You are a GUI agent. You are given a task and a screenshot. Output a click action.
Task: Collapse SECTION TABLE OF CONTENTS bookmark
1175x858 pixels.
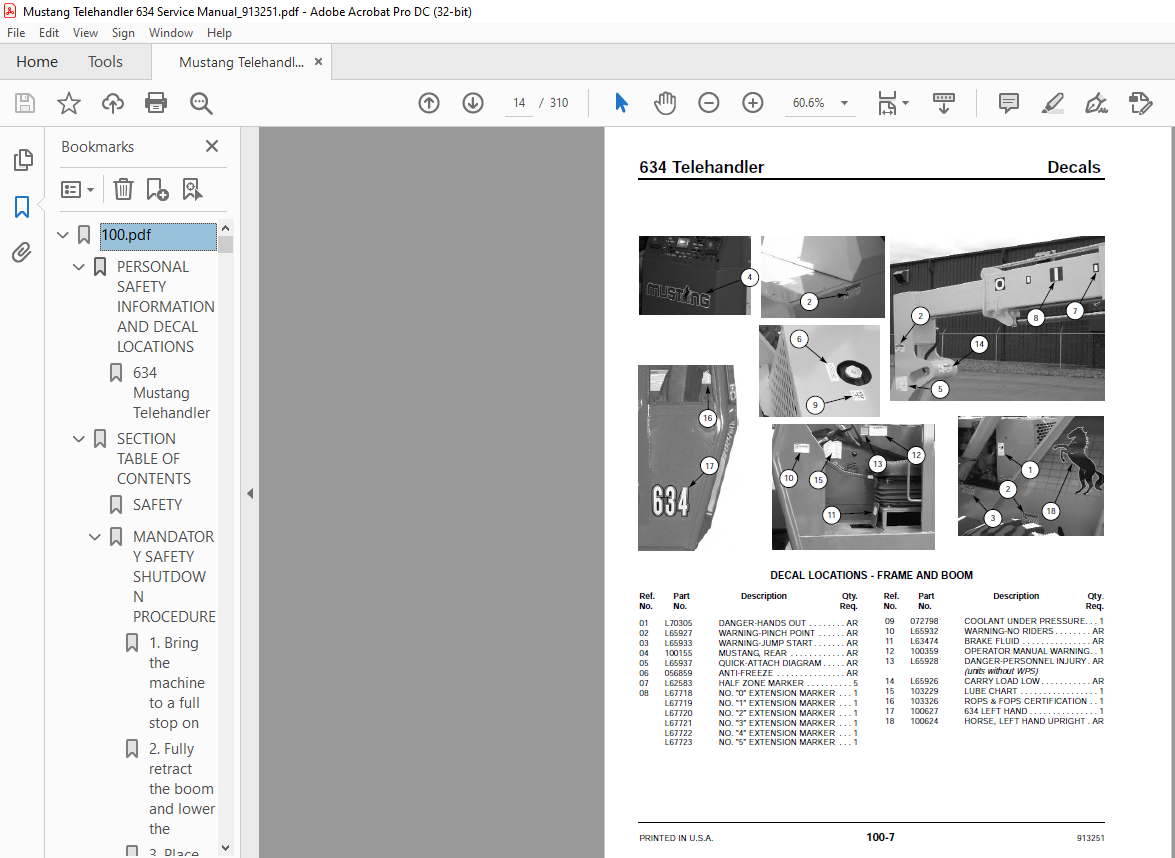[79, 439]
